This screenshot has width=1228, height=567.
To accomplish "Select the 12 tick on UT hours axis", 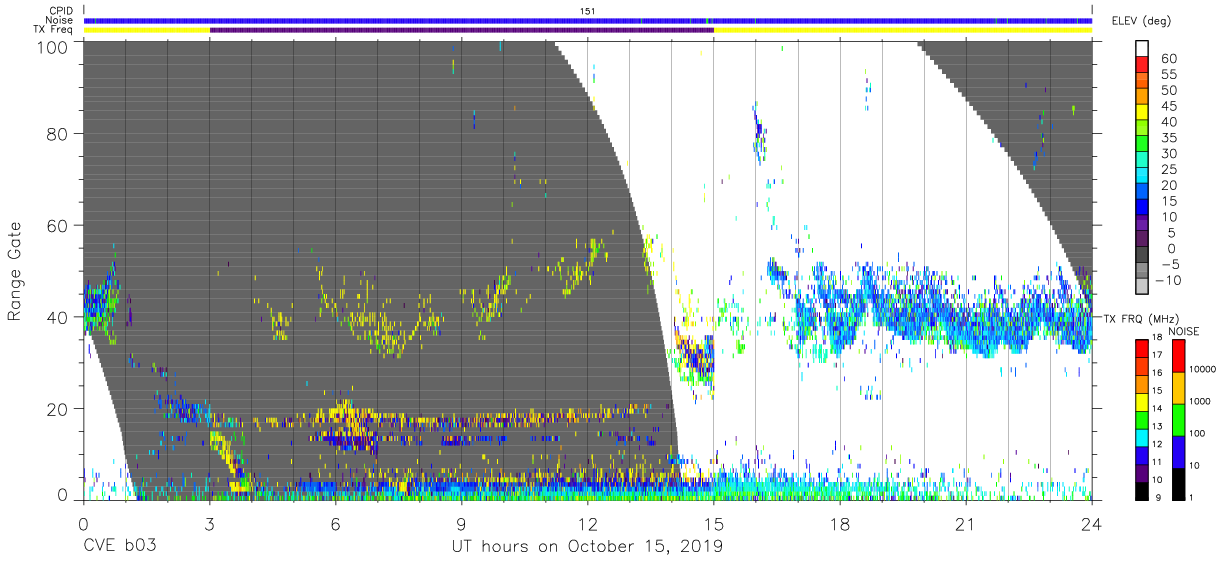I will tap(587, 523).
